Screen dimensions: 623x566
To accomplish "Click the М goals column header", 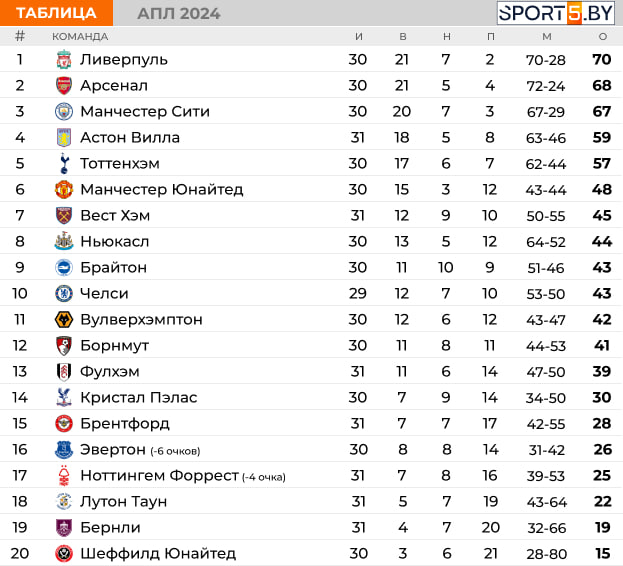I will point(547,37).
